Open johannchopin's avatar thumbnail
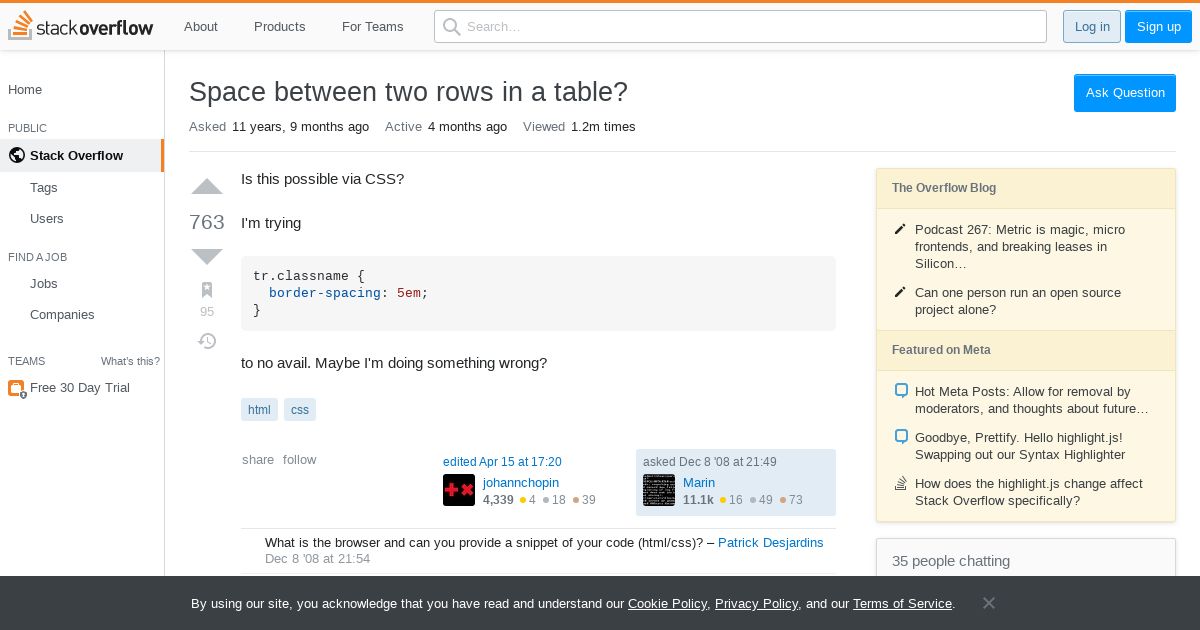 459,490
